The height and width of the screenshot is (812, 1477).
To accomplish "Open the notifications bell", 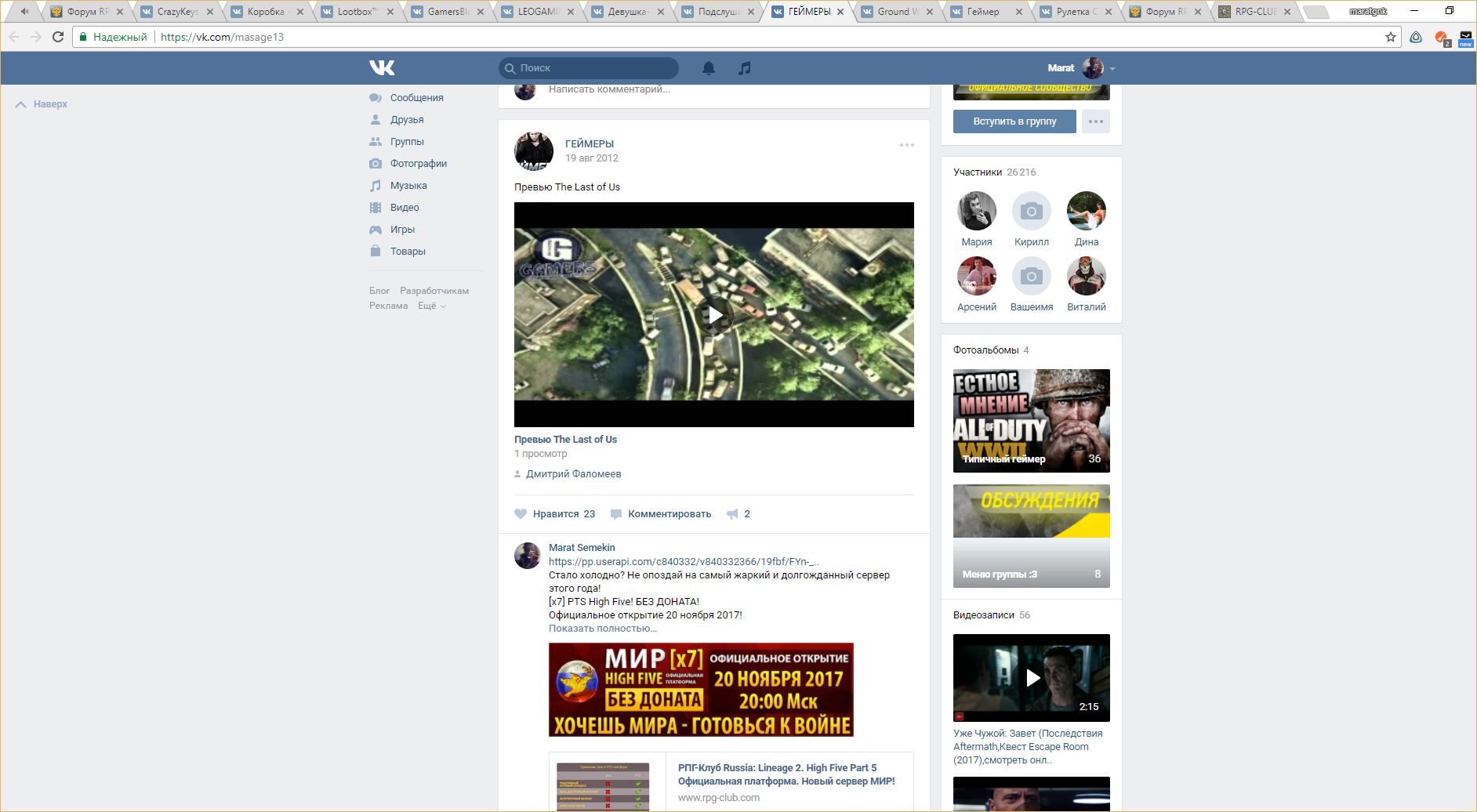I will pyautogui.click(x=709, y=68).
